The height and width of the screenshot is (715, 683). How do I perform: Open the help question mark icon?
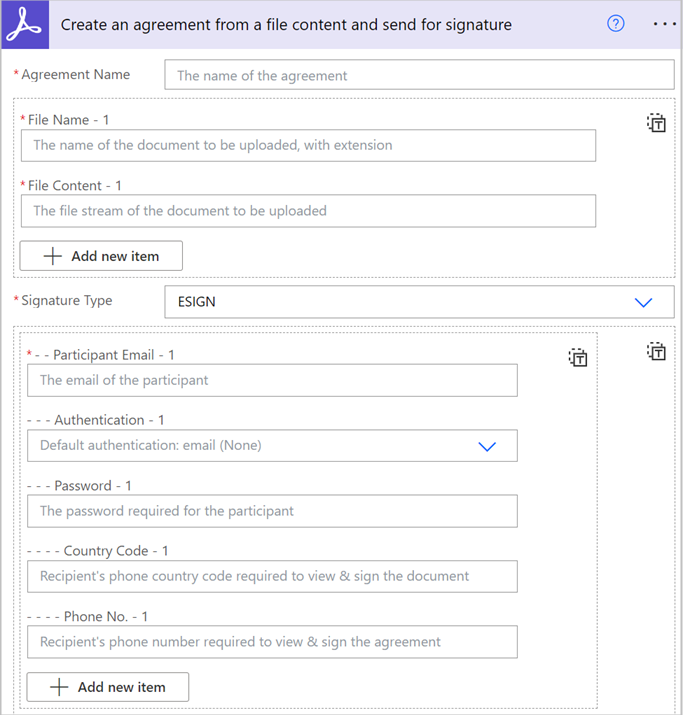616,24
